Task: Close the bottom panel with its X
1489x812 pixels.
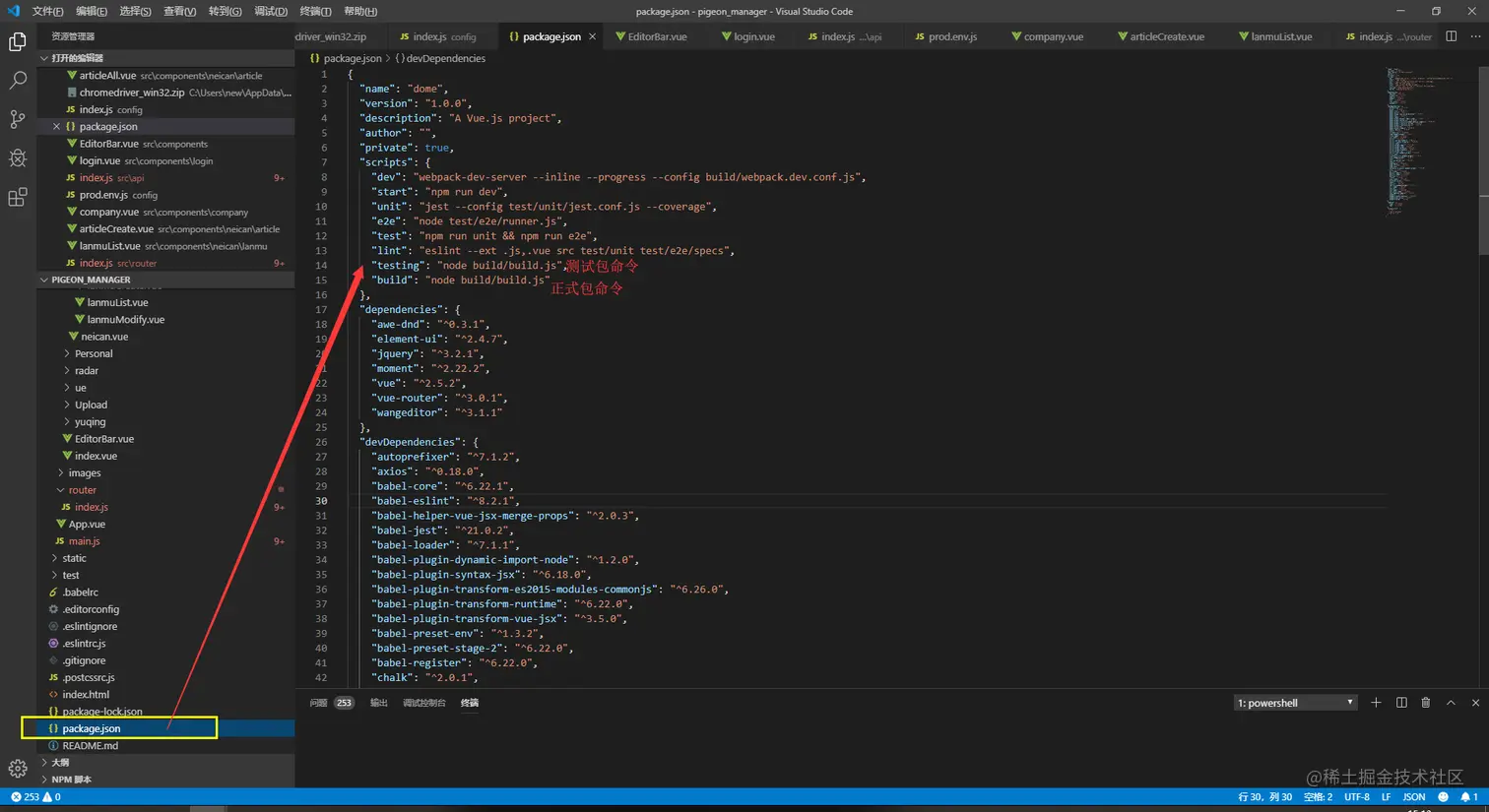Action: point(1475,703)
